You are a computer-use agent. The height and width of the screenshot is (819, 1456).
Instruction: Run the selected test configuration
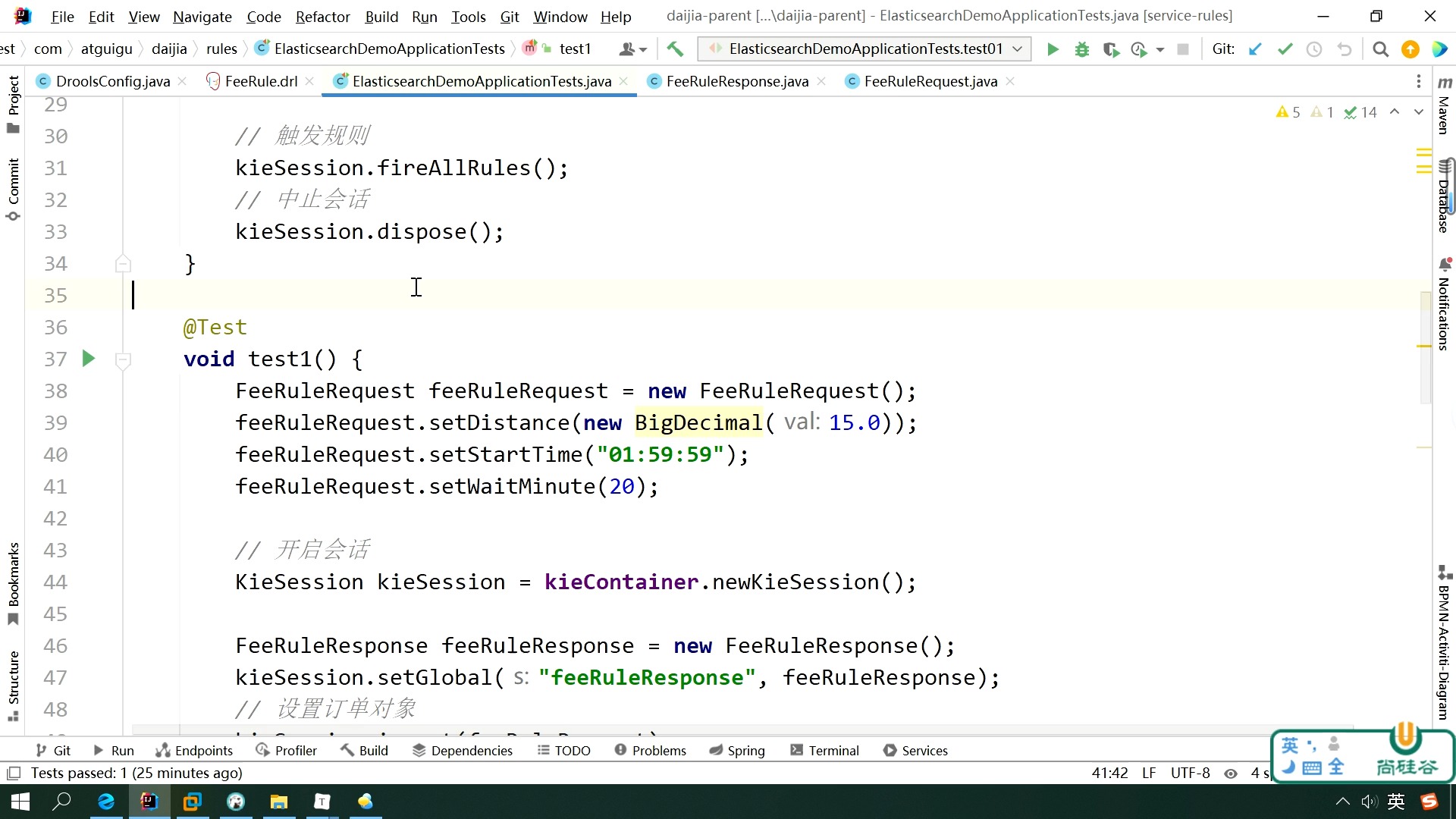pos(1053,49)
